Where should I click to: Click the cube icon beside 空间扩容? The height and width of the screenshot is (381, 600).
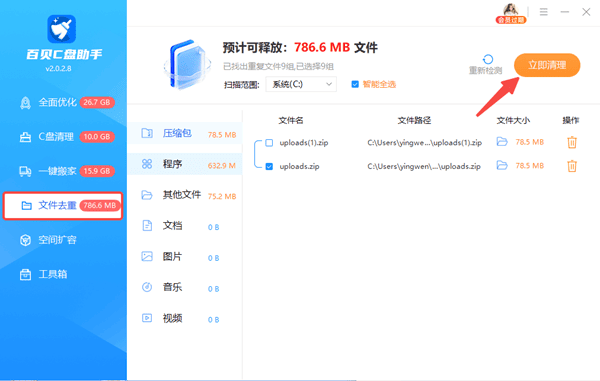25,240
